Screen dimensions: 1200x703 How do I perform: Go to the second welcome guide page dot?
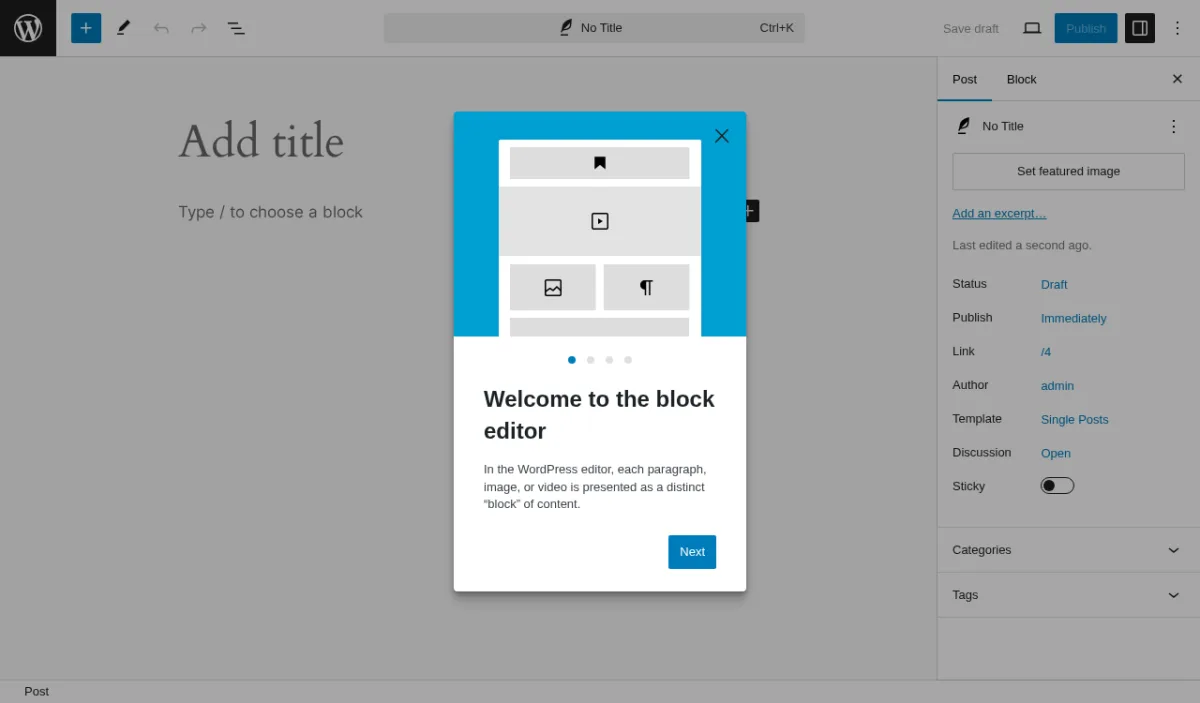(591, 360)
